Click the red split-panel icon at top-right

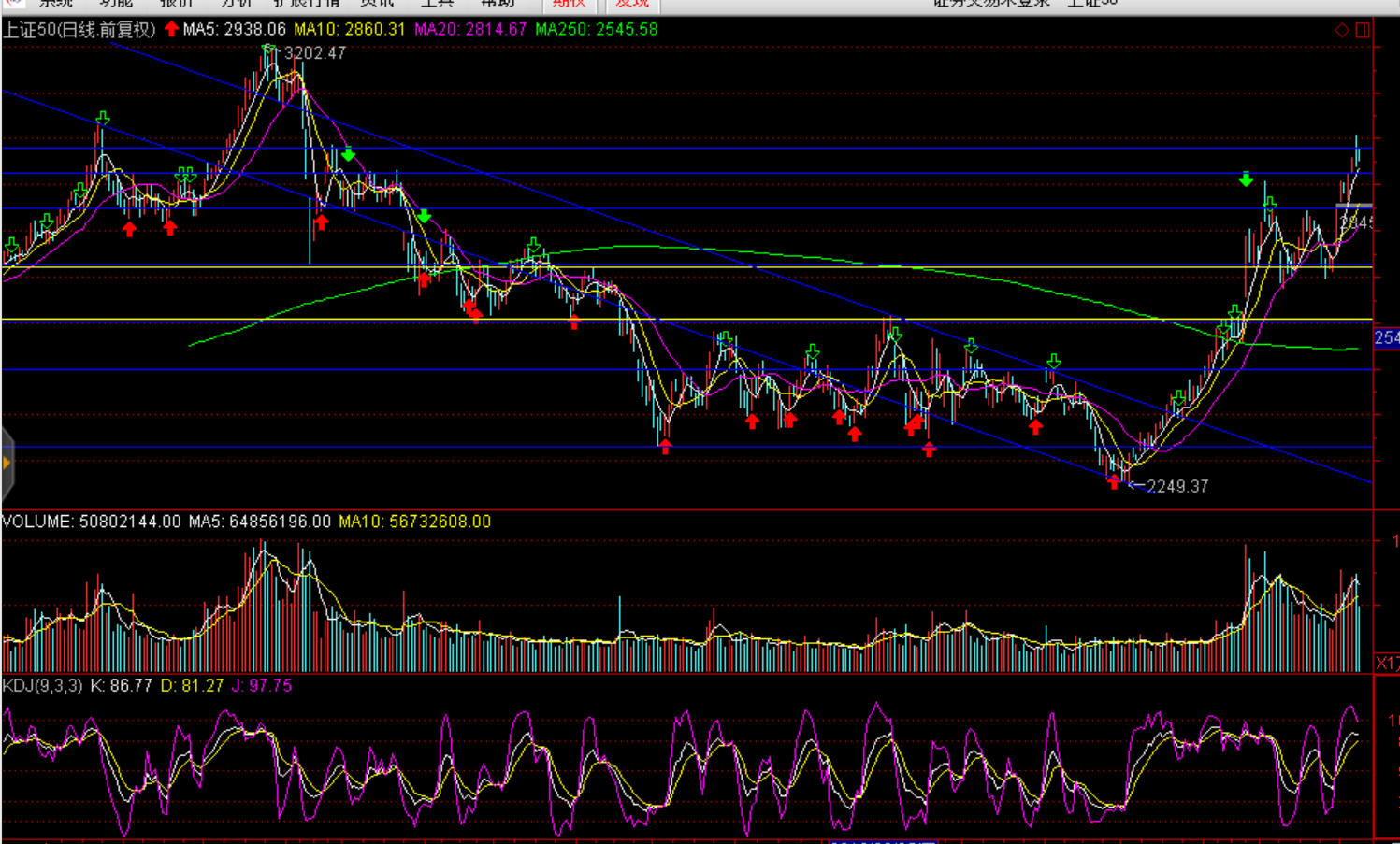(x=1363, y=31)
